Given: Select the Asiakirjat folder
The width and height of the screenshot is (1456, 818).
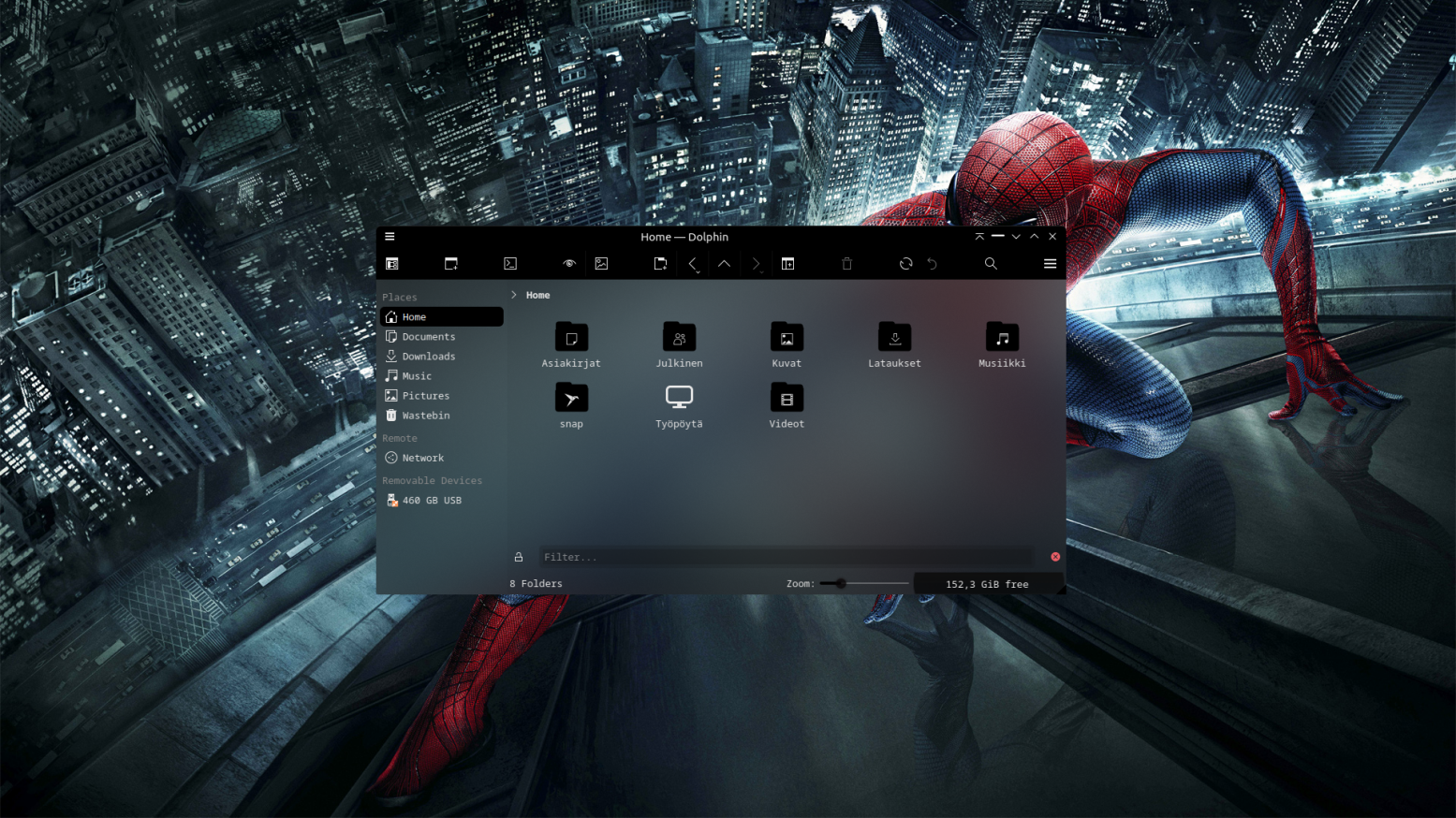Looking at the screenshot, I should 571,344.
